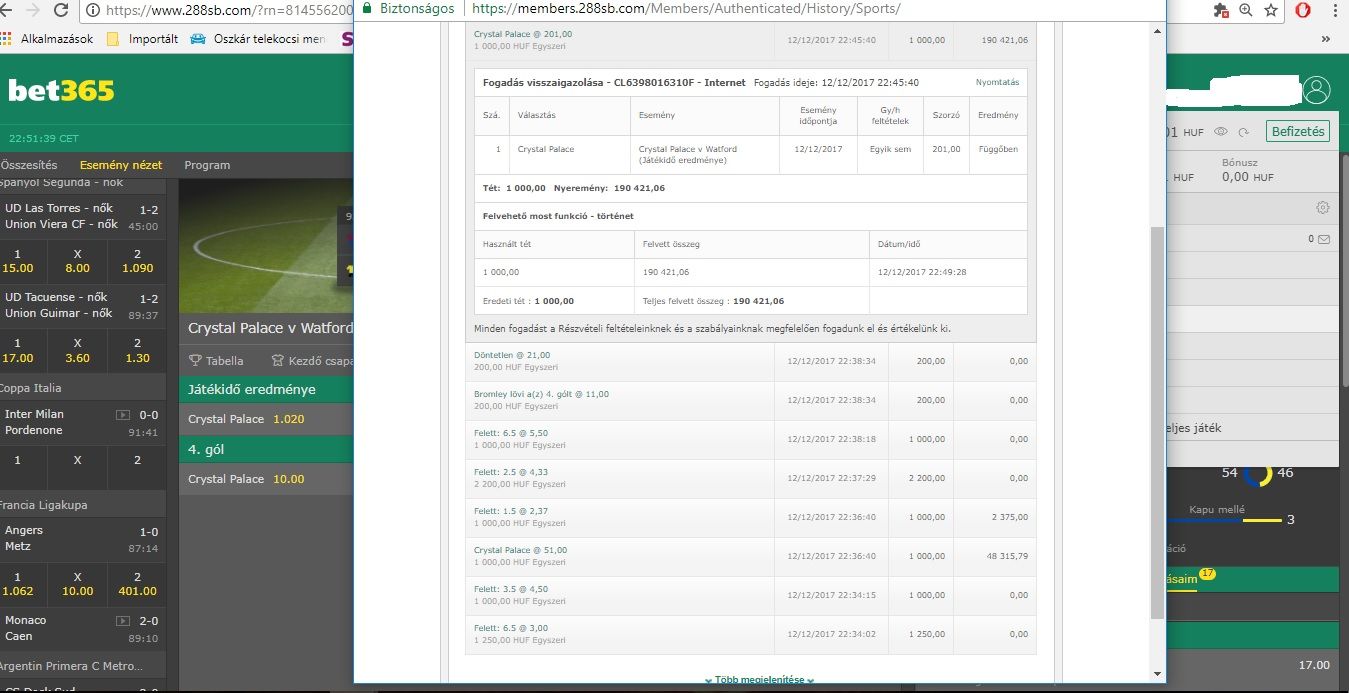Click the site info icon in address bar
This screenshot has height=693, width=1349.
(93, 11)
